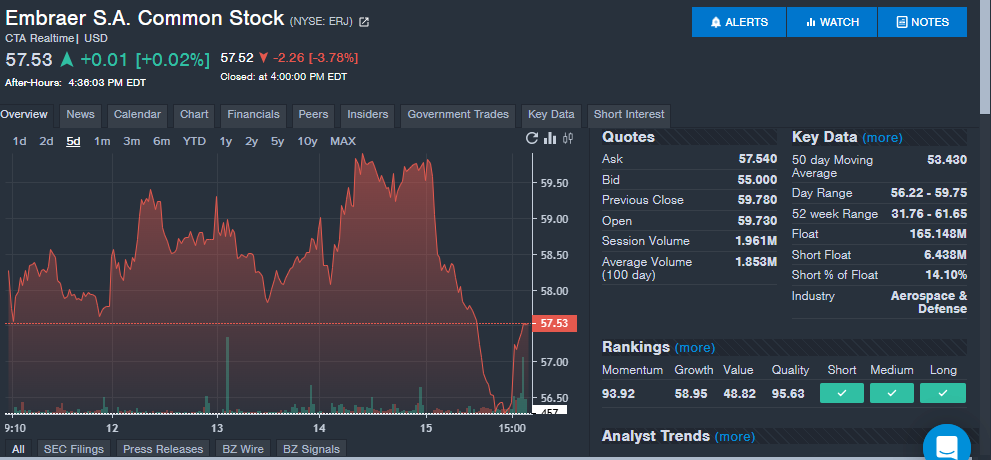Toggle the Long ranking checkmark
Viewport: 991px width, 460px height.
coord(943,393)
